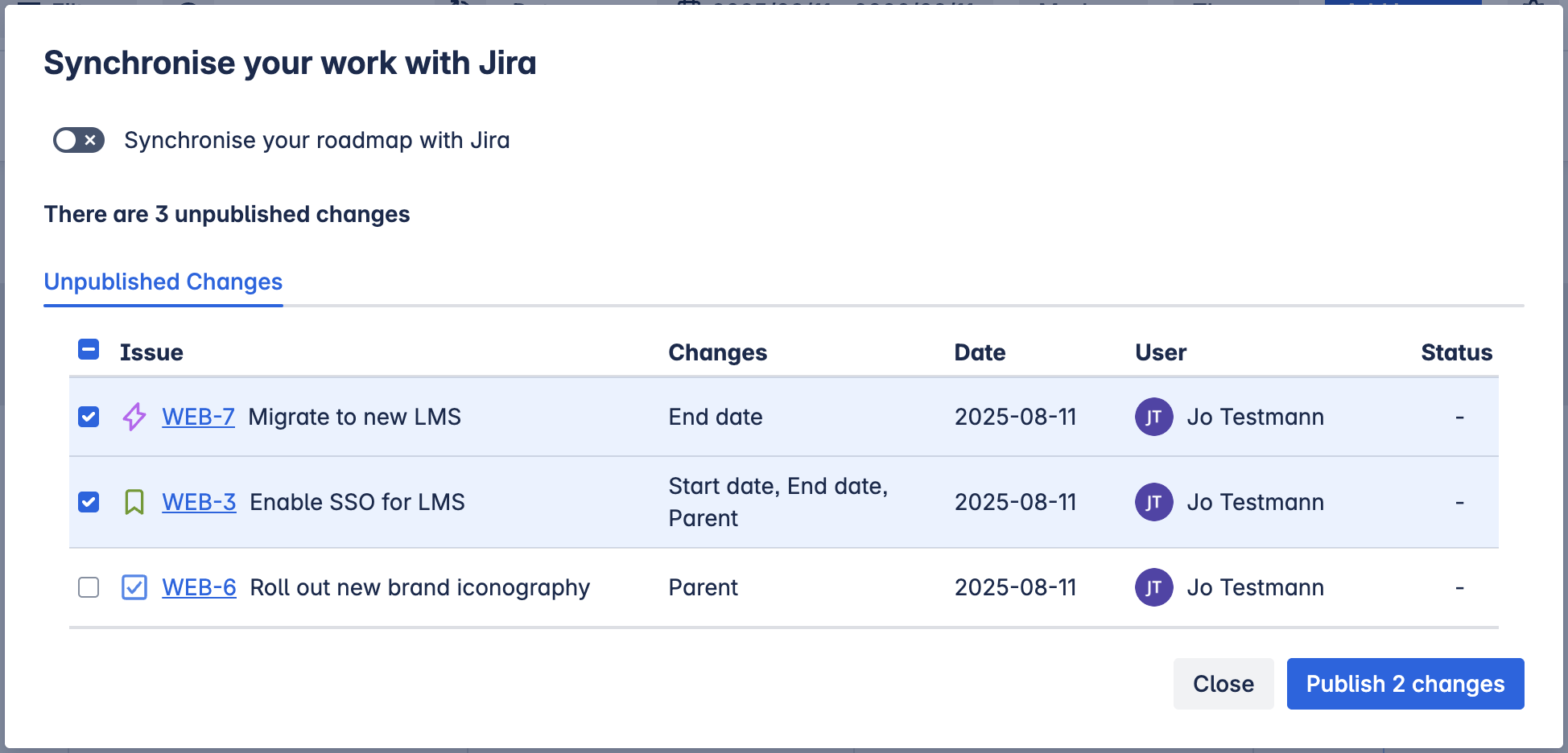Click Jo Testmann's avatar in the WEB-7 row
The height and width of the screenshot is (753, 1568).
tap(1153, 417)
